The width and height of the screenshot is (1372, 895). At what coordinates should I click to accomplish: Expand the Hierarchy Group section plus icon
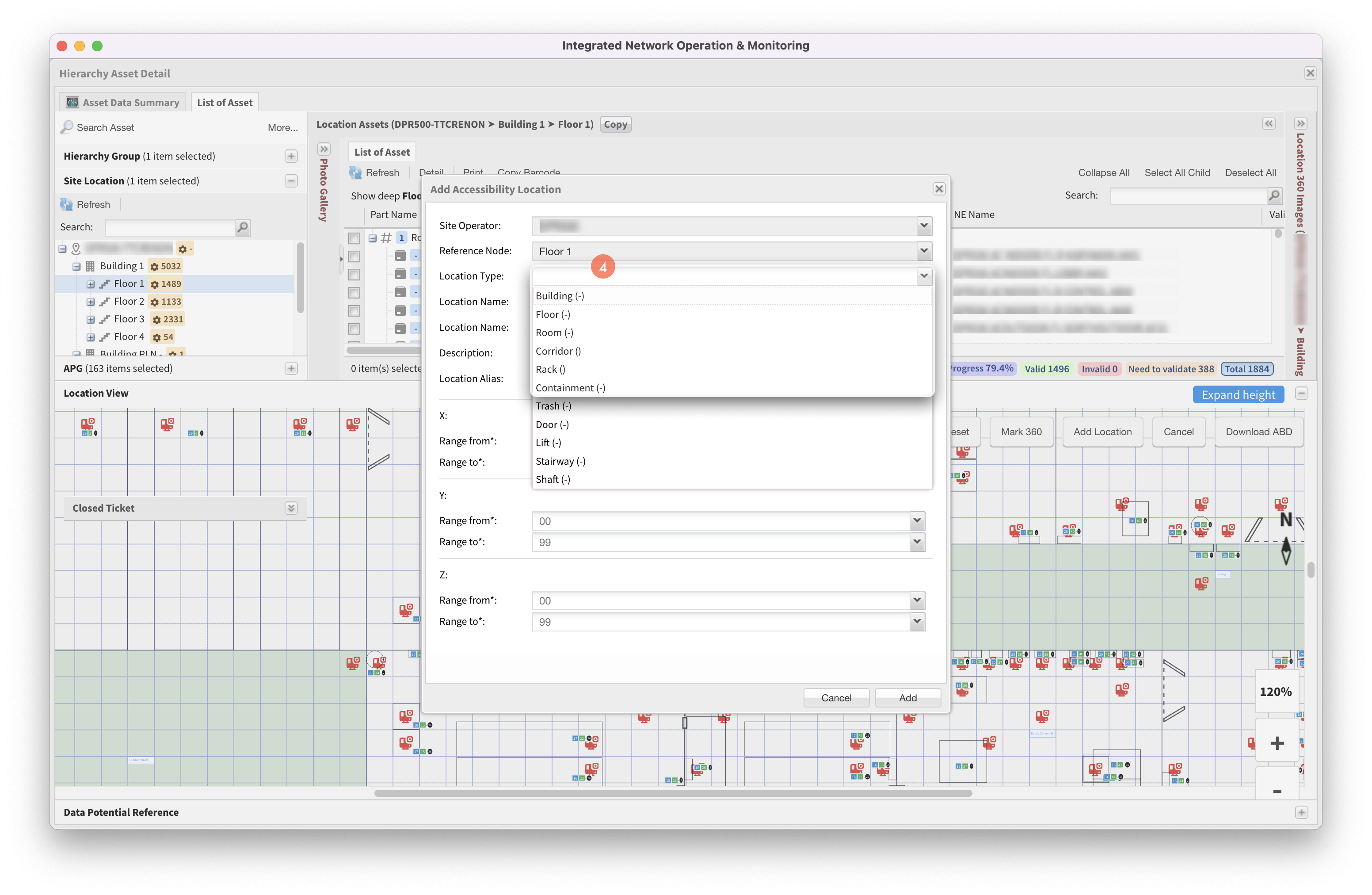tap(291, 156)
